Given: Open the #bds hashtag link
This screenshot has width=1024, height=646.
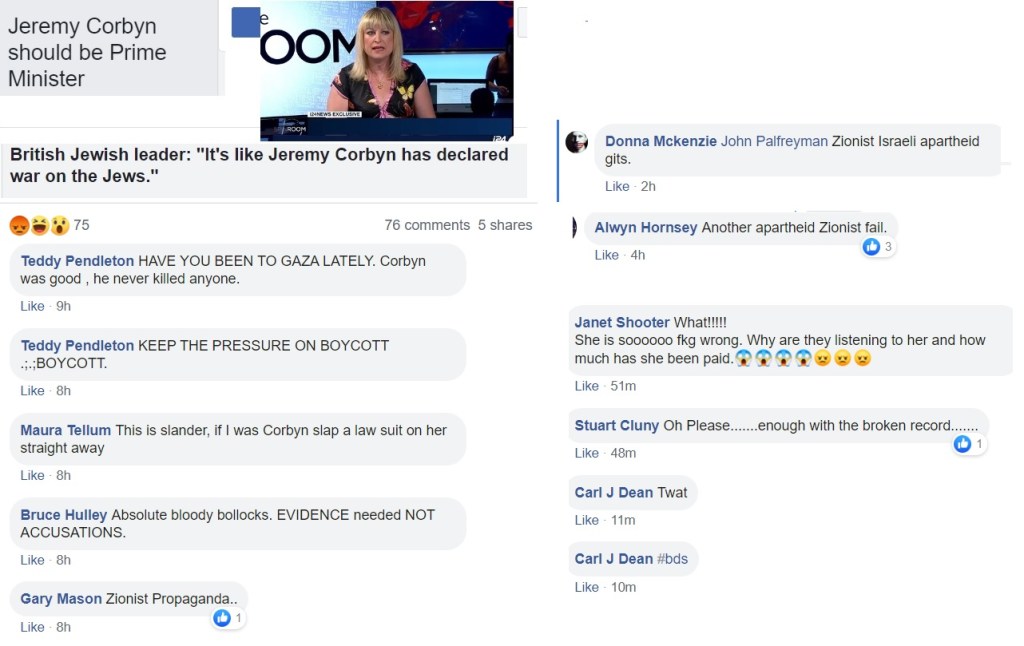Looking at the screenshot, I should [x=672, y=559].
